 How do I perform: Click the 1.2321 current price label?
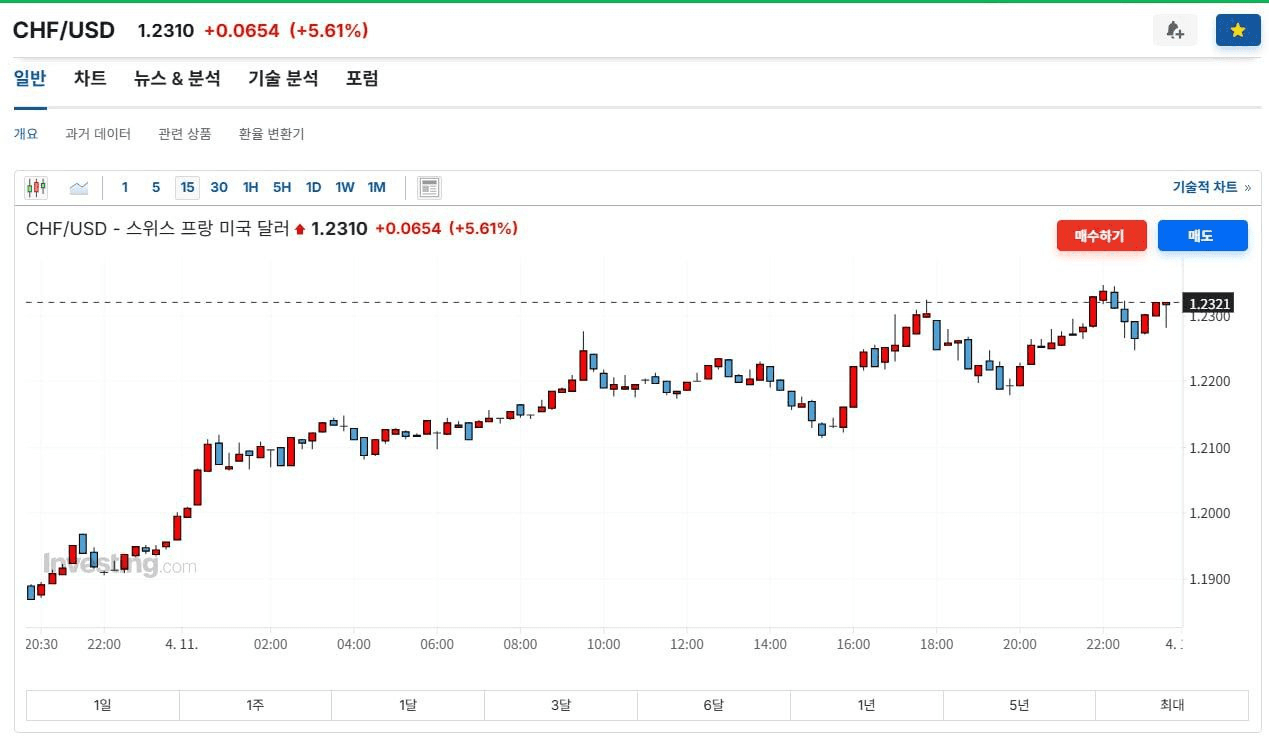click(1209, 303)
